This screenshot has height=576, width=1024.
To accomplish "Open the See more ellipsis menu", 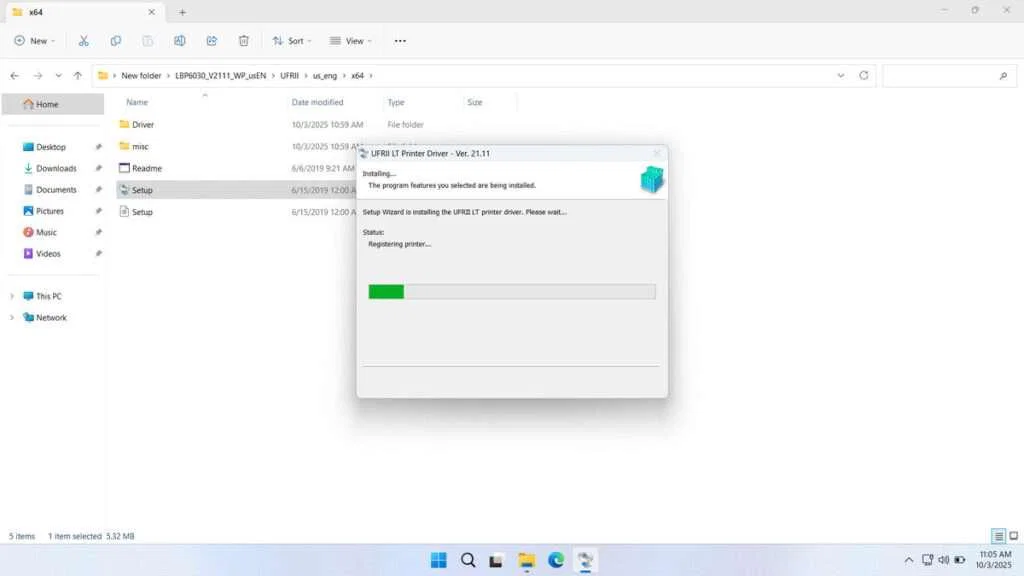I will [400, 41].
